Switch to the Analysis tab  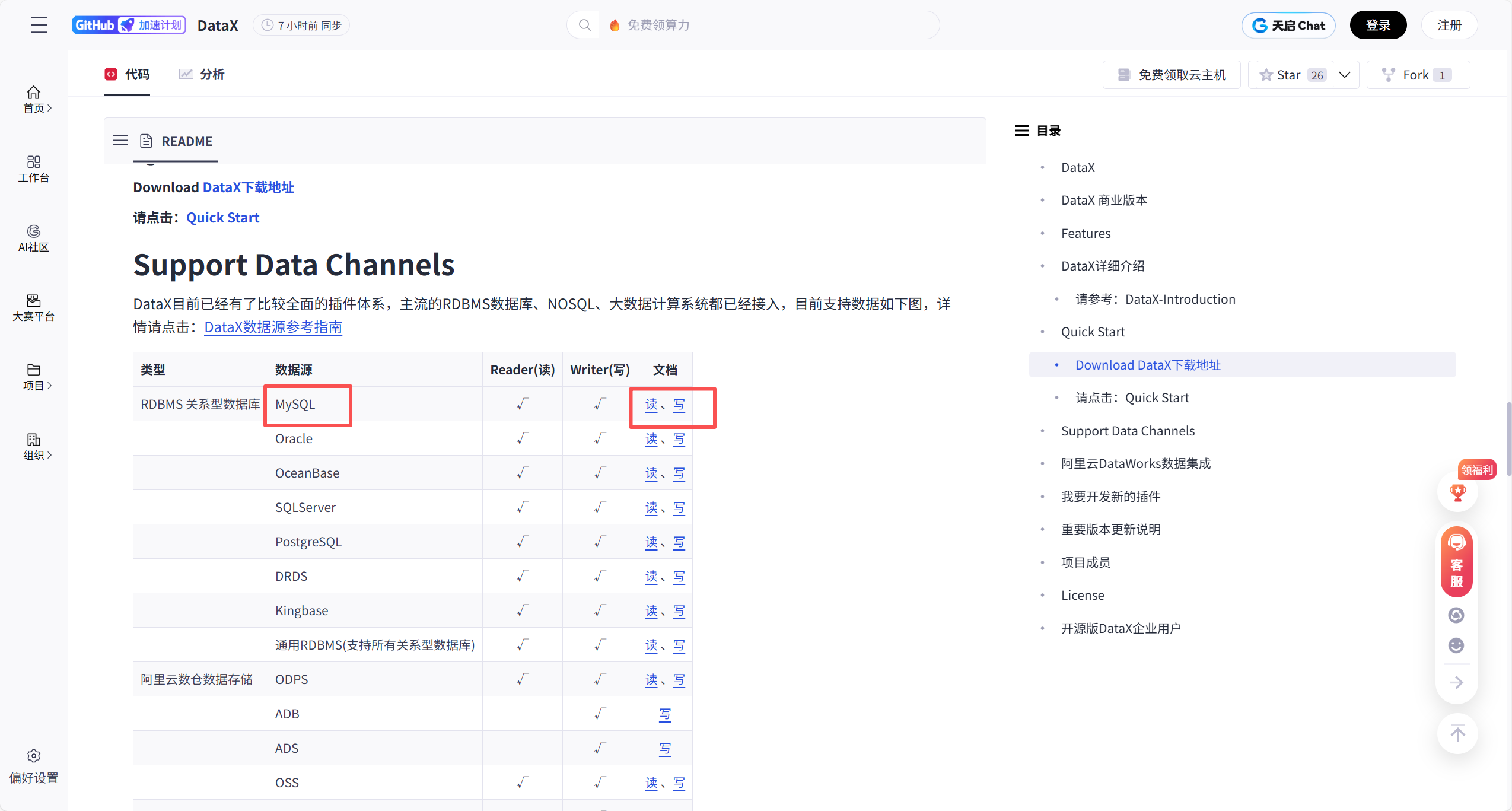pos(202,74)
